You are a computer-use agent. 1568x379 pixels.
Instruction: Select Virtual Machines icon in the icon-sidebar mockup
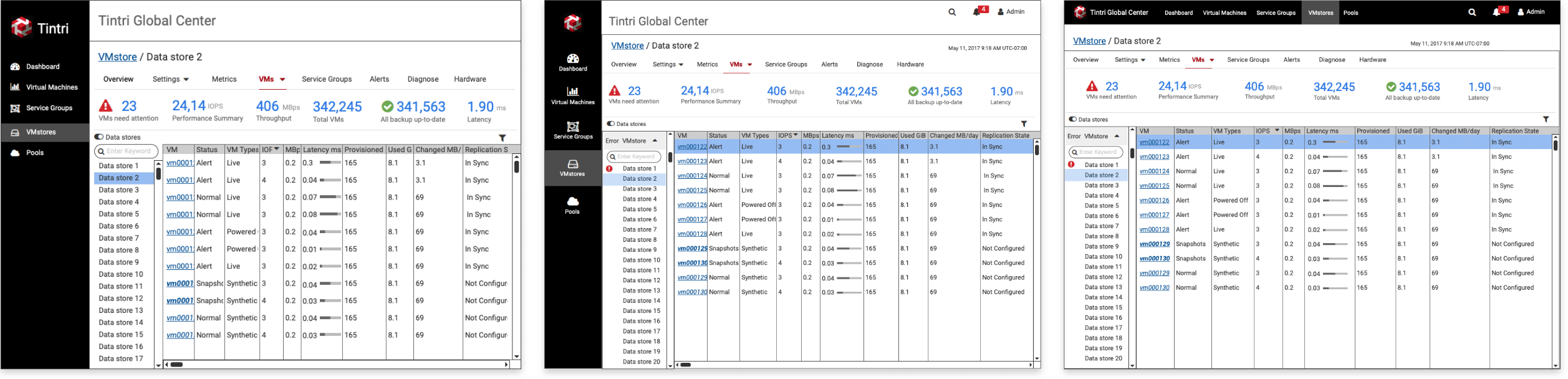tap(573, 92)
